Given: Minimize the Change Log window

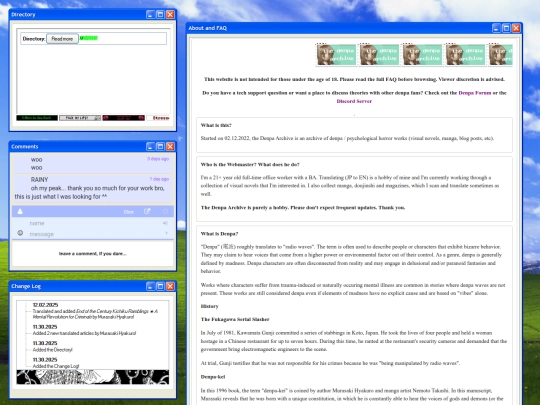Looking at the screenshot, I should pyautogui.click(x=150, y=286).
